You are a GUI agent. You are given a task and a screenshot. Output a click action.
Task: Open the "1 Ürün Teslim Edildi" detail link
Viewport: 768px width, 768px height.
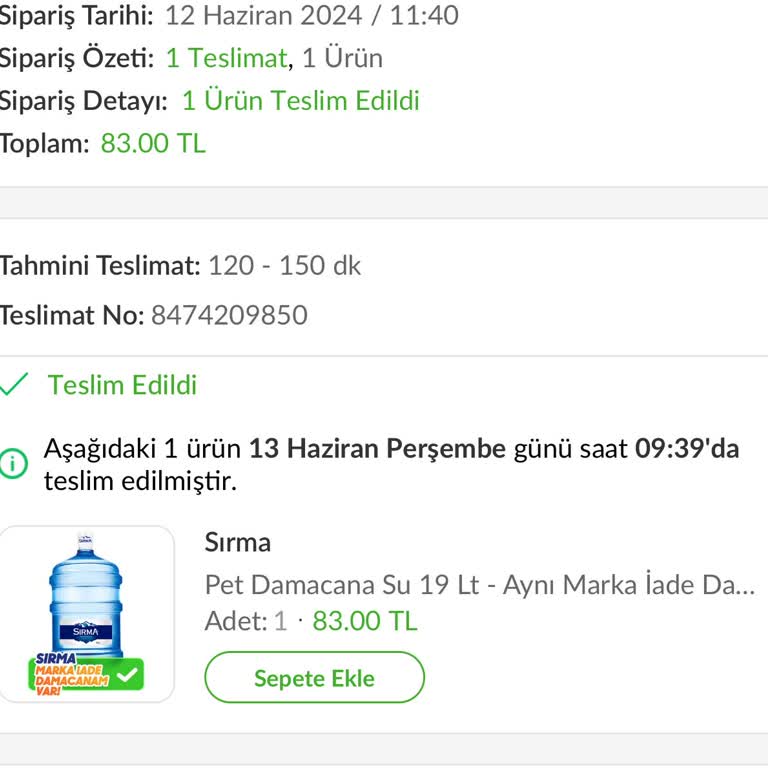[300, 101]
